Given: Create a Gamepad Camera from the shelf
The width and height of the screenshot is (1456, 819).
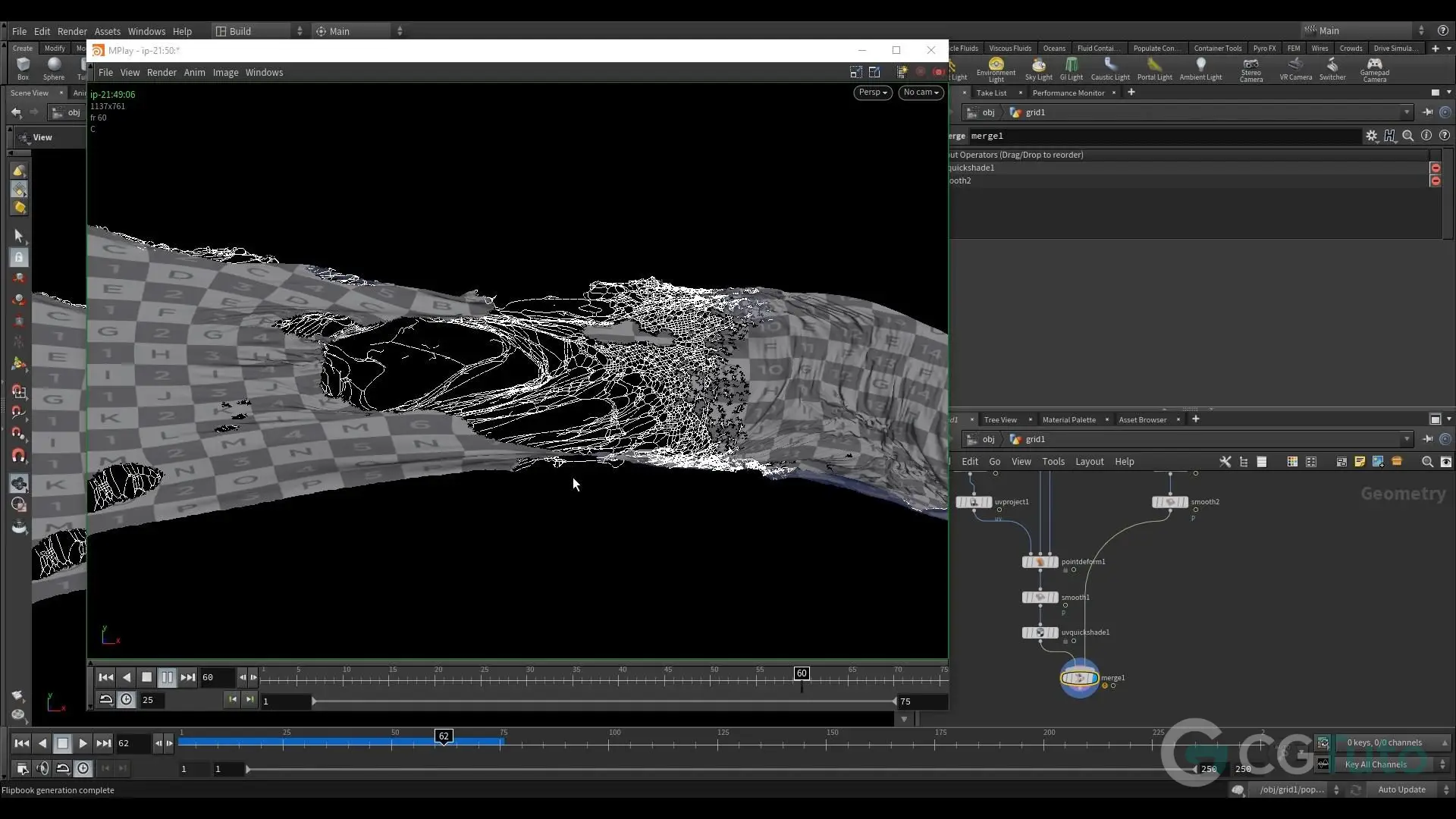Looking at the screenshot, I should pyautogui.click(x=1374, y=69).
